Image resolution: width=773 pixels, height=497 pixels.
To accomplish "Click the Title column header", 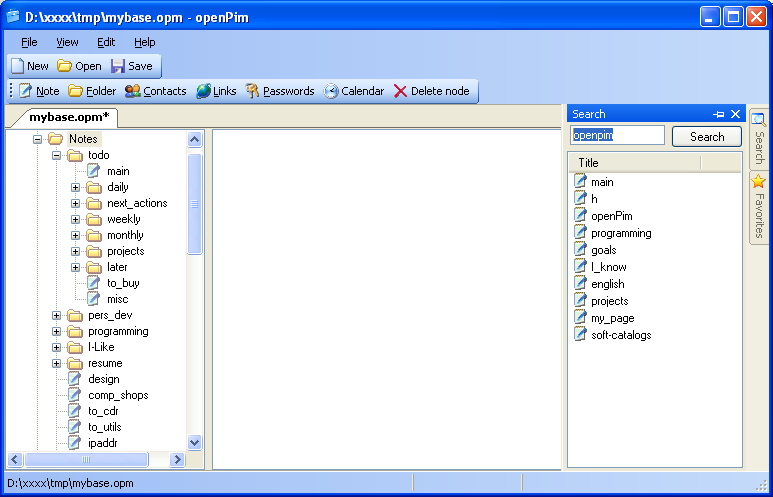I will (x=635, y=163).
